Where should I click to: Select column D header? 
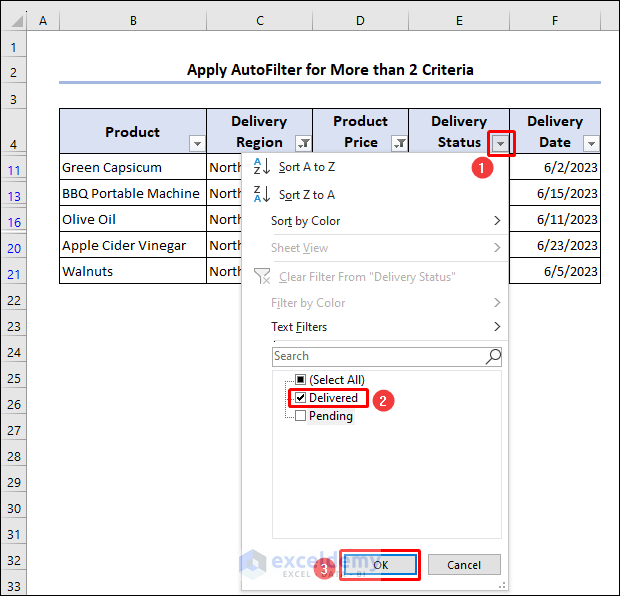(360, 21)
